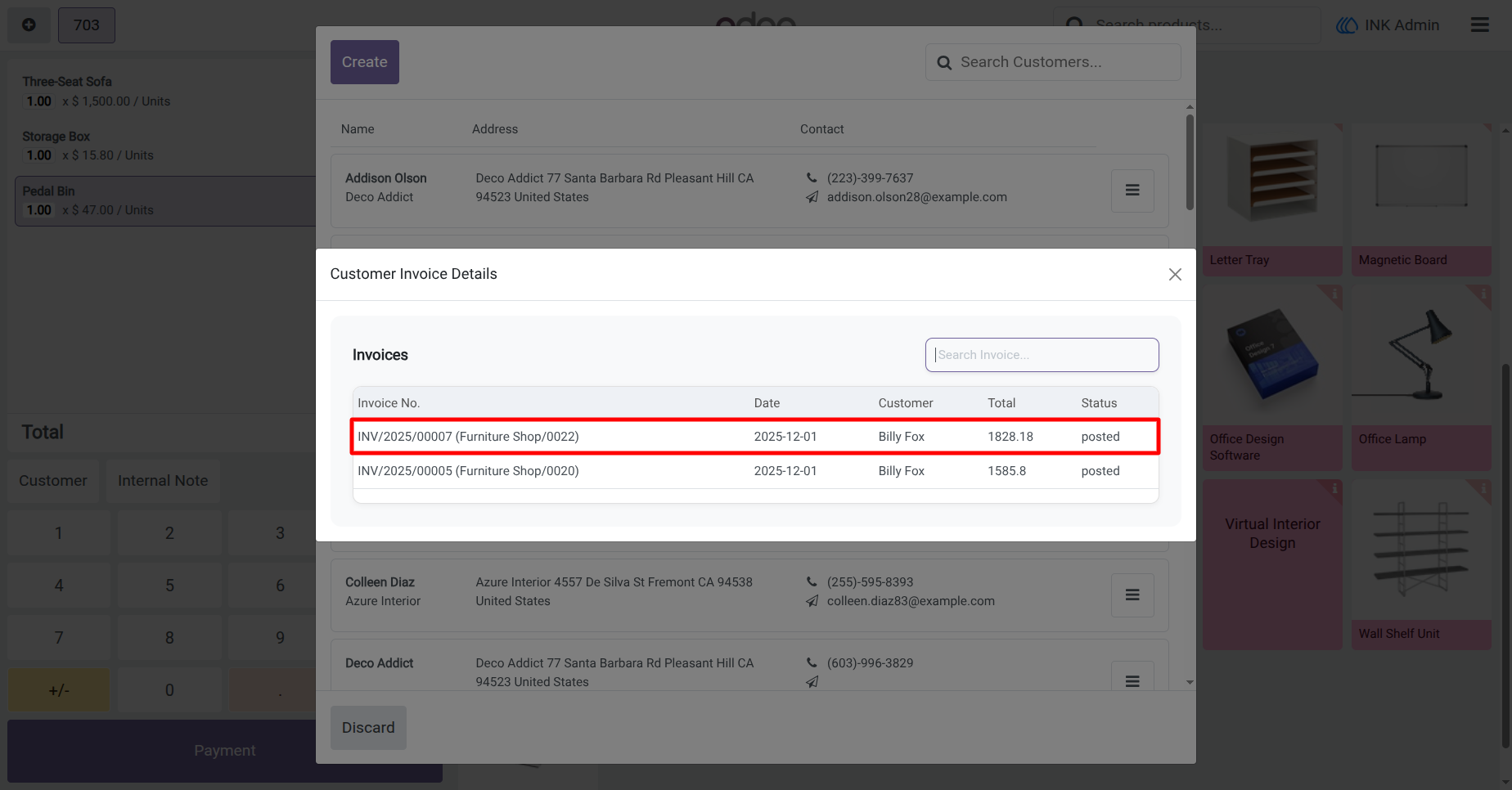1512x790 pixels.
Task: Open the hamburger menu for Deco Addict row
Action: (x=1132, y=677)
